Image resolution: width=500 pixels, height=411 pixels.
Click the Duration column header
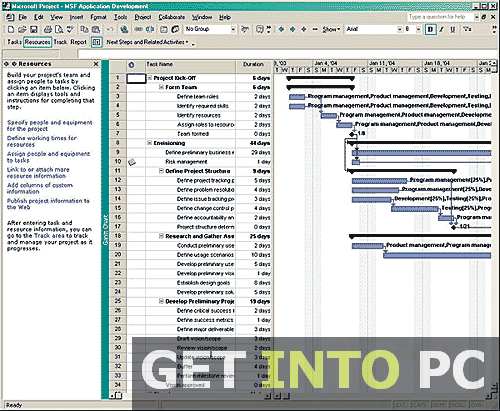click(x=253, y=67)
